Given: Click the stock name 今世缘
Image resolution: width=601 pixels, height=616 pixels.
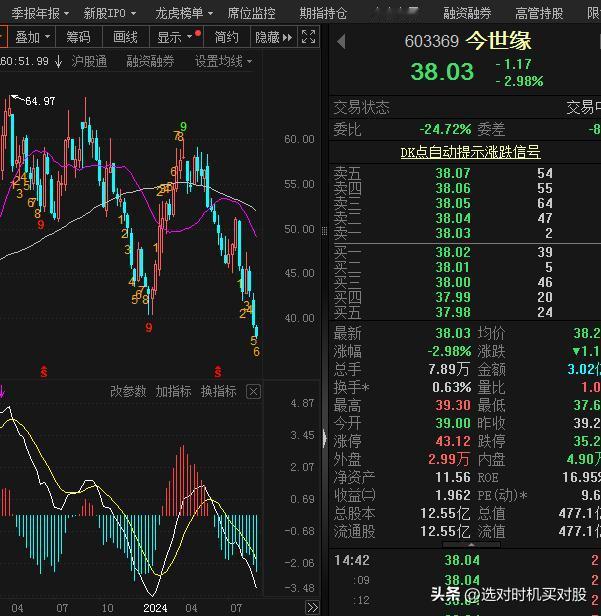Looking at the screenshot, I should [x=498, y=41].
